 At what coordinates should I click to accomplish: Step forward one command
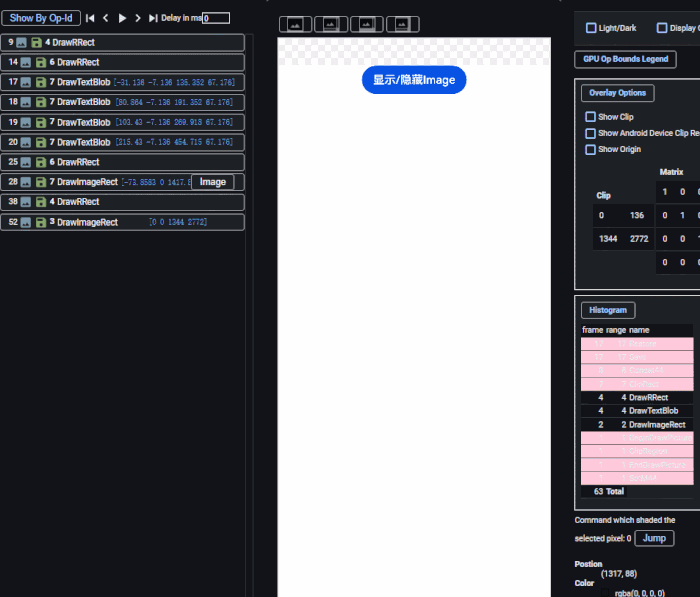(138, 18)
